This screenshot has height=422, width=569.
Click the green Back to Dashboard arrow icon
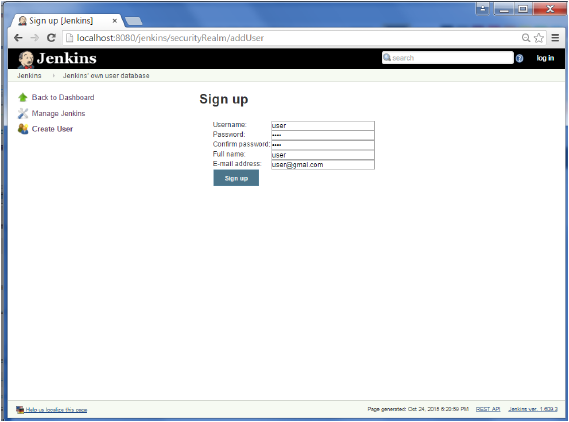click(x=23, y=97)
